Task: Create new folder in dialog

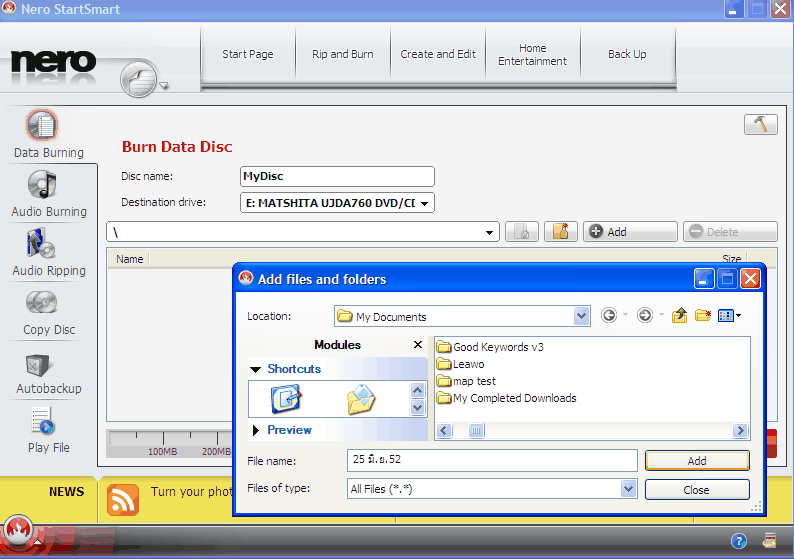Action: (703, 315)
